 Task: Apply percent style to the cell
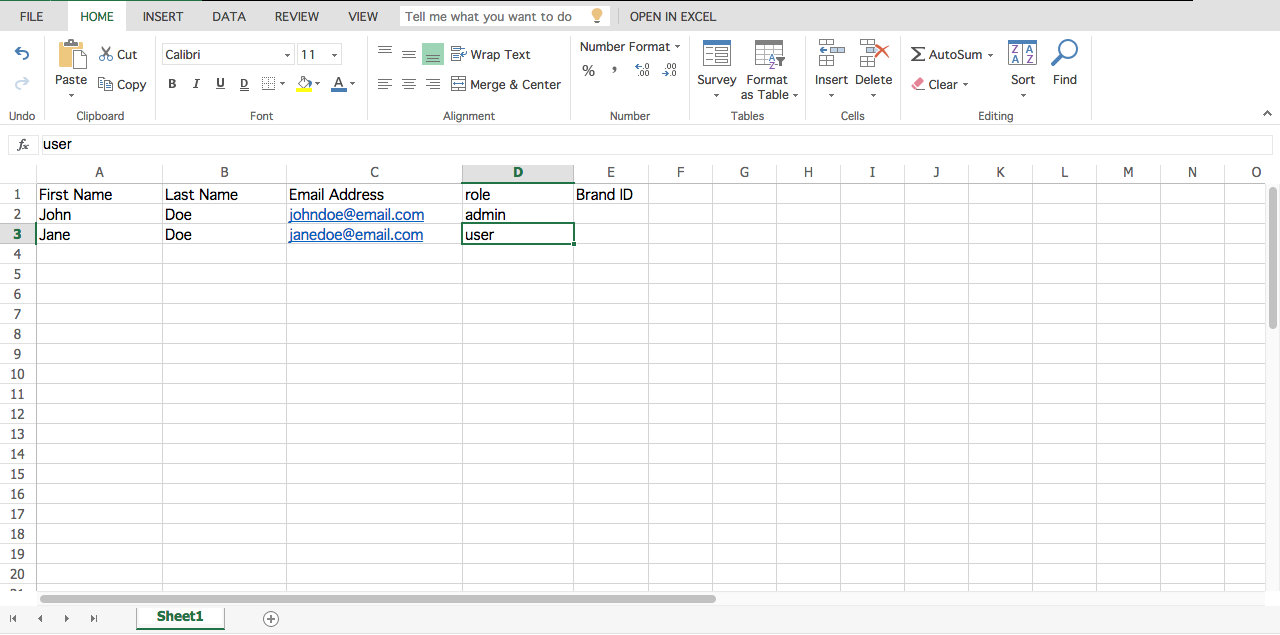(588, 70)
